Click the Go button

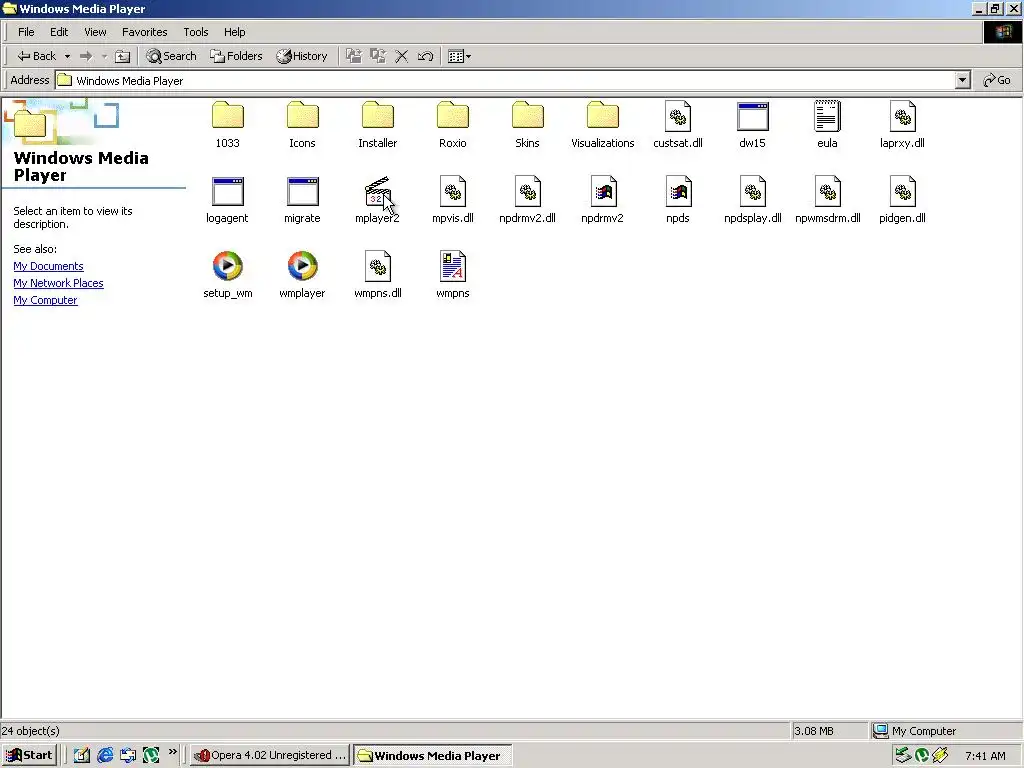997,80
